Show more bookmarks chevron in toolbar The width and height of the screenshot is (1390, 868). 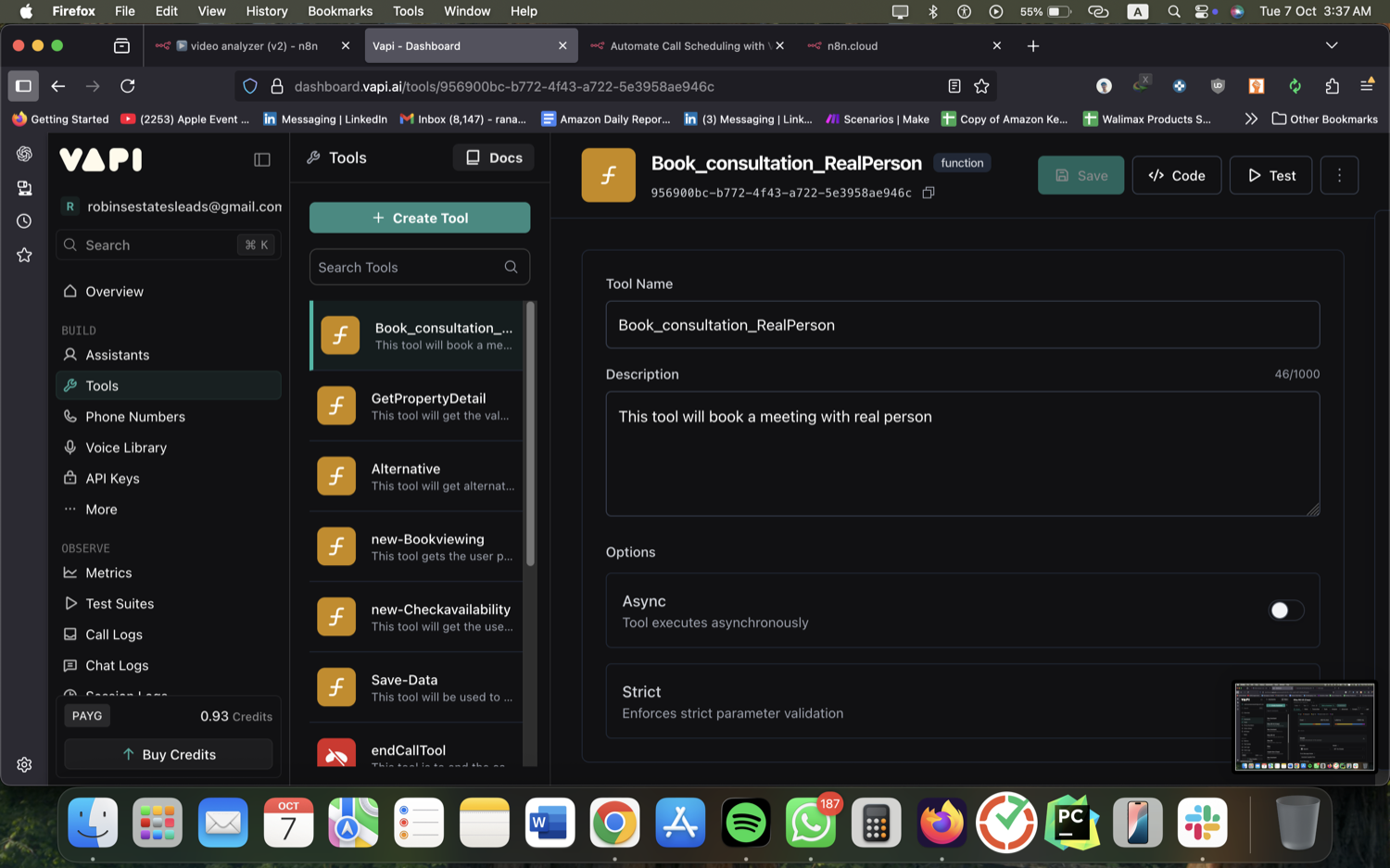click(1251, 119)
